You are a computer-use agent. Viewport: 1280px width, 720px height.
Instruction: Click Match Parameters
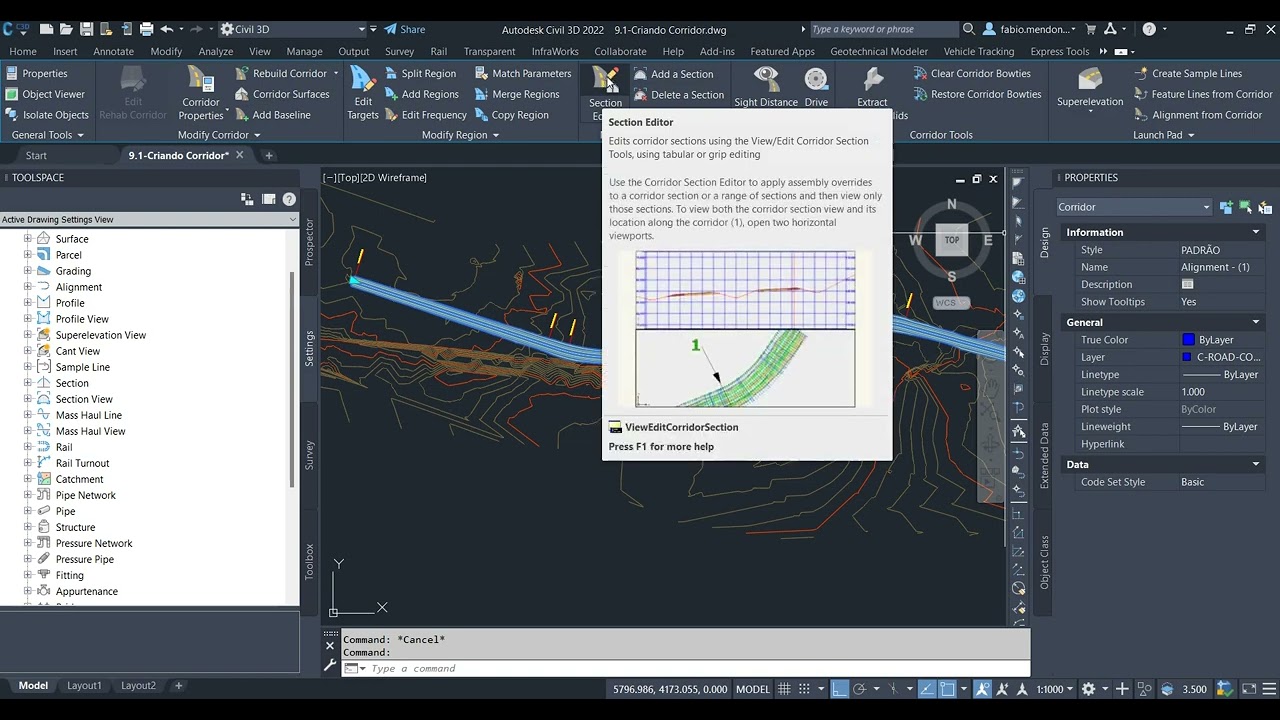click(x=522, y=73)
